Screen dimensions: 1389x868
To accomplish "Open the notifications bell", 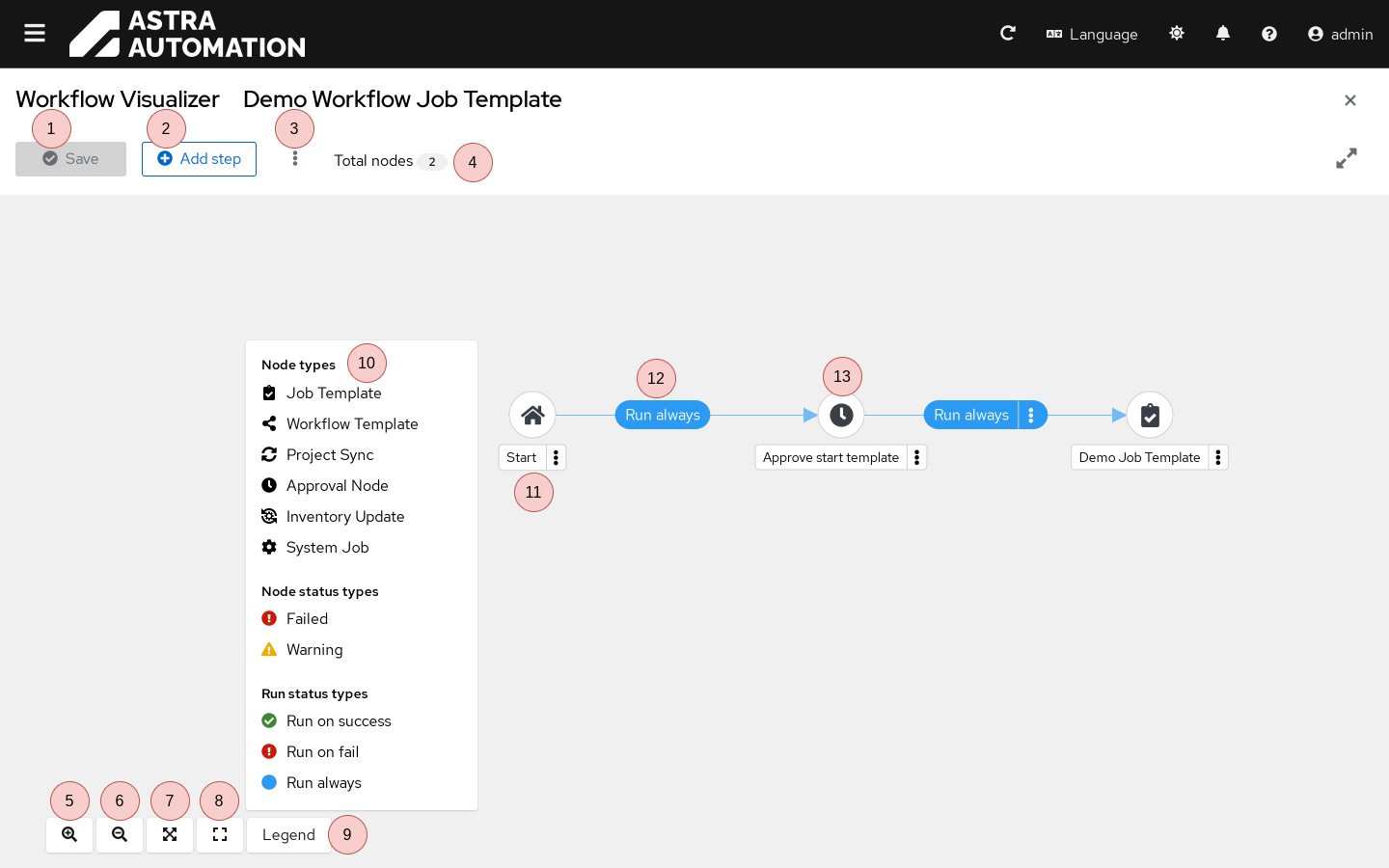I will pos(1223,34).
